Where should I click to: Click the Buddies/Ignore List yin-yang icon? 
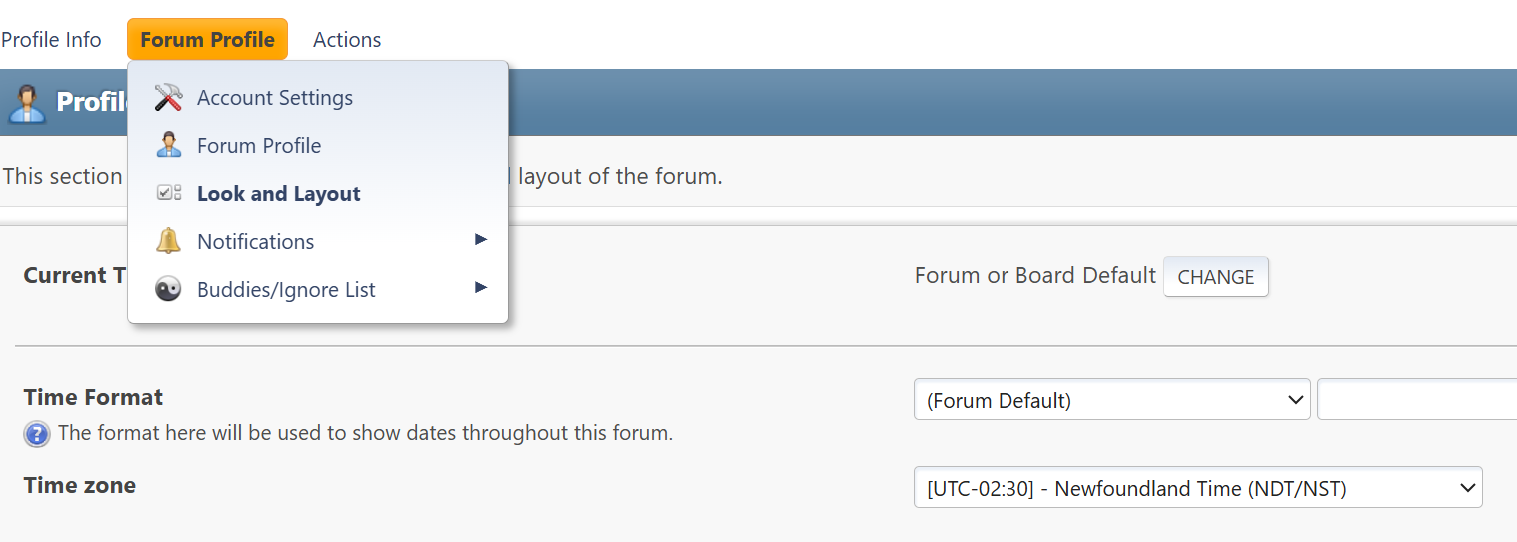tap(168, 290)
